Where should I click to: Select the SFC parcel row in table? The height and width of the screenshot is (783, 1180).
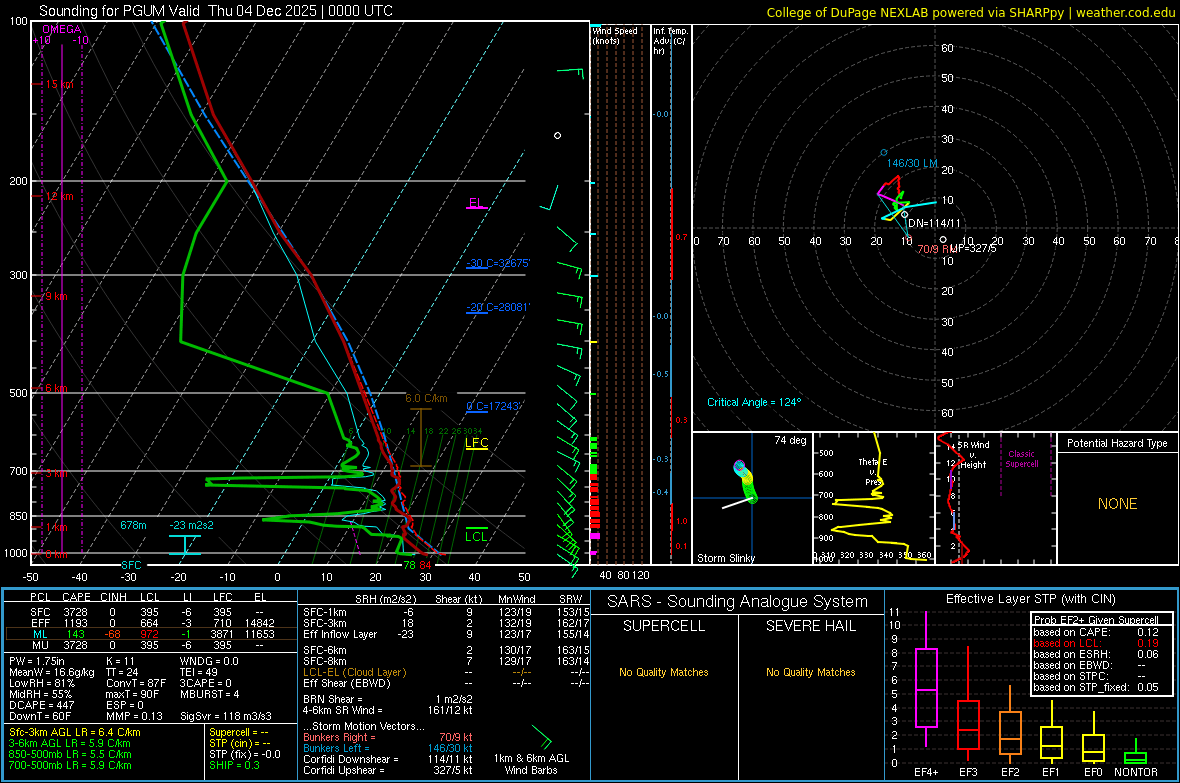click(x=151, y=613)
